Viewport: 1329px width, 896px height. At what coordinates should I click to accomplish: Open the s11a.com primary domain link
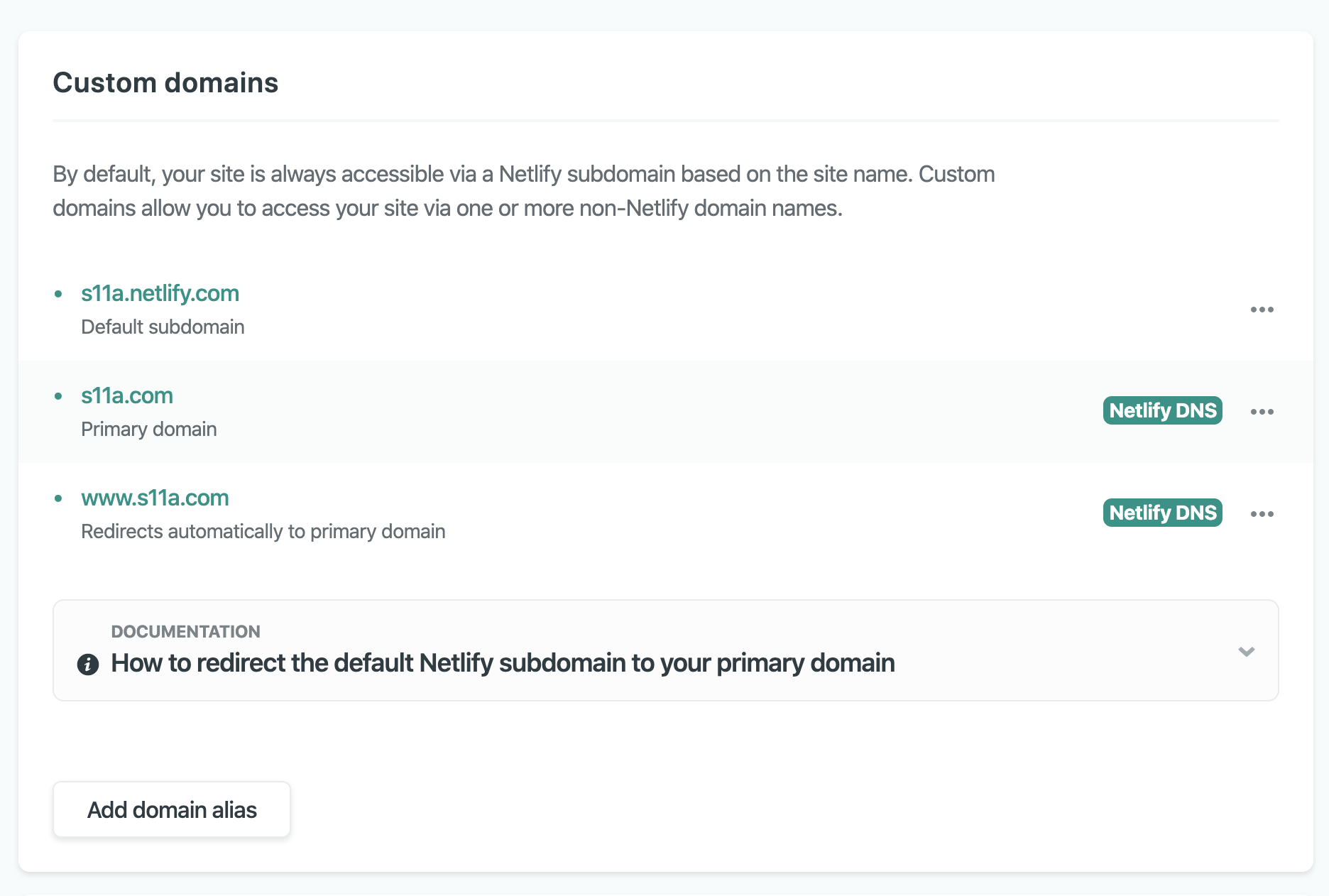click(127, 395)
